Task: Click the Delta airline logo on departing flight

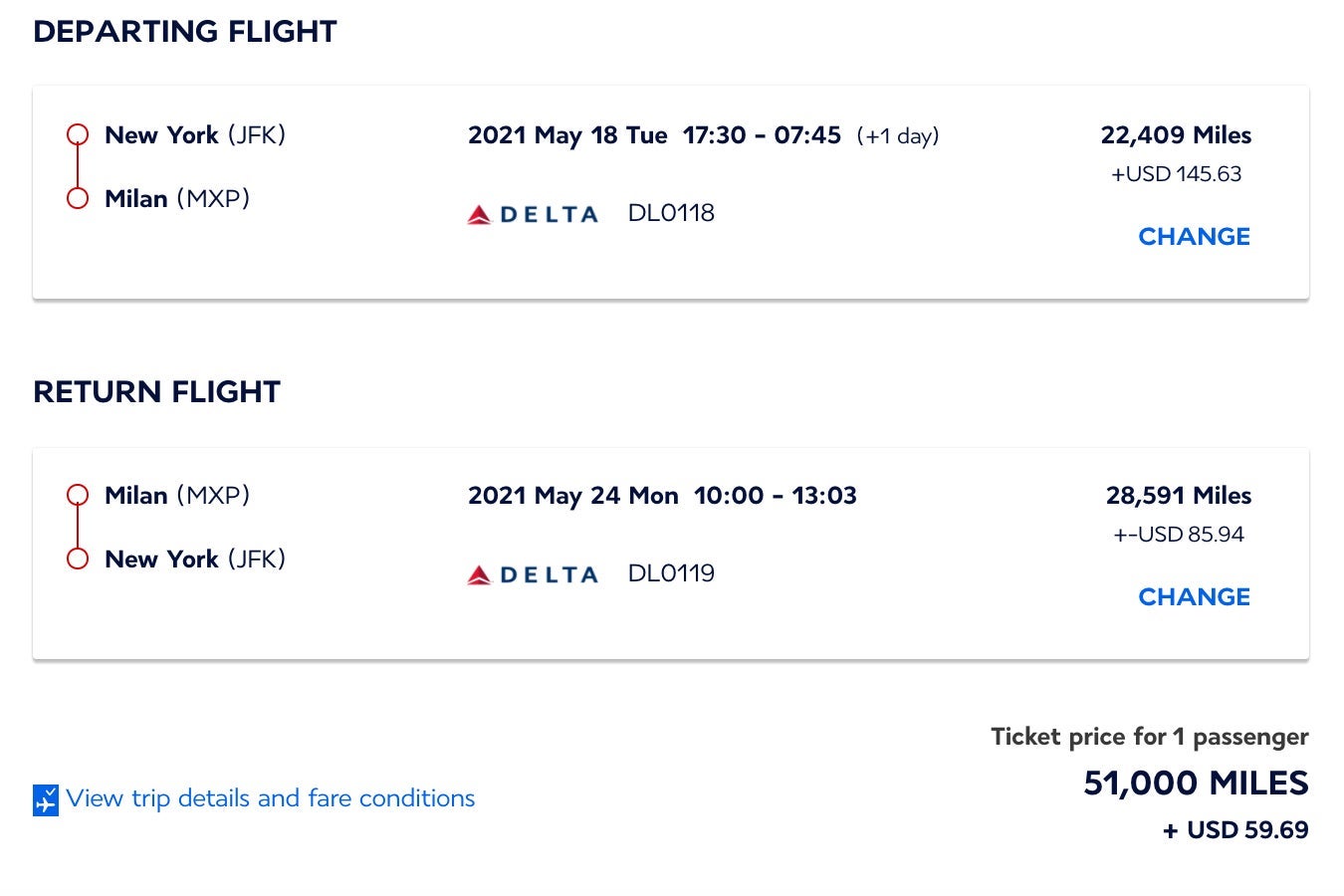Action: point(534,212)
